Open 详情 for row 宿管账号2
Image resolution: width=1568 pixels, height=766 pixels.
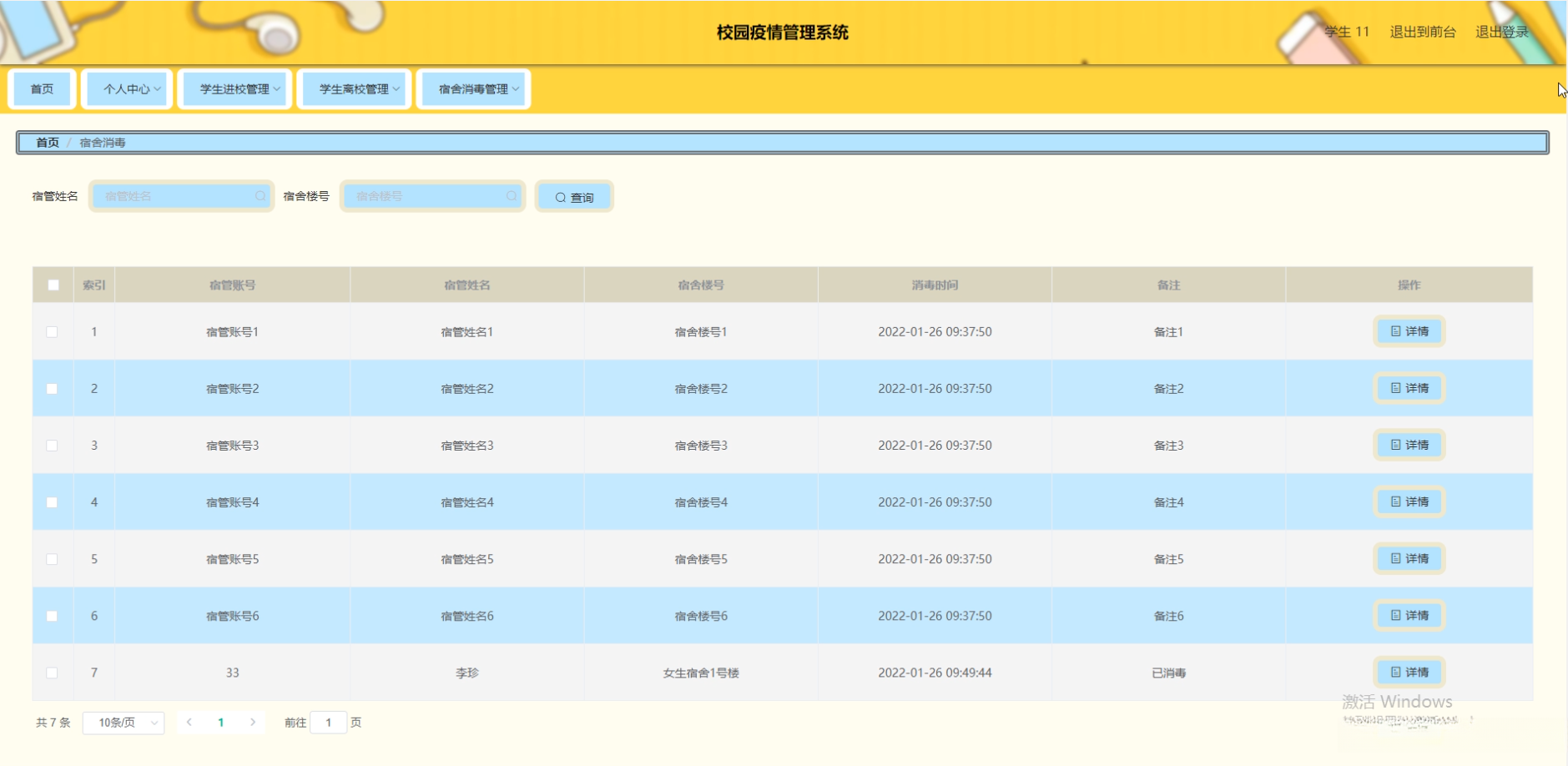tap(1409, 388)
